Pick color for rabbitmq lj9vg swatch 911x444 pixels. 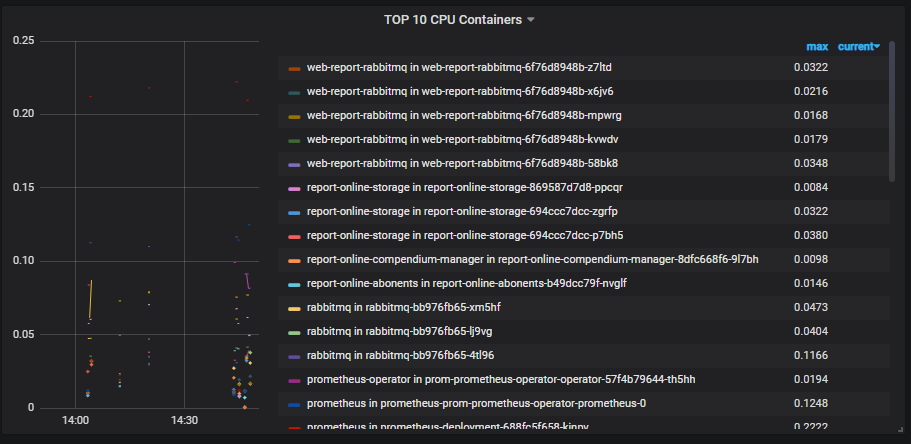(294, 332)
